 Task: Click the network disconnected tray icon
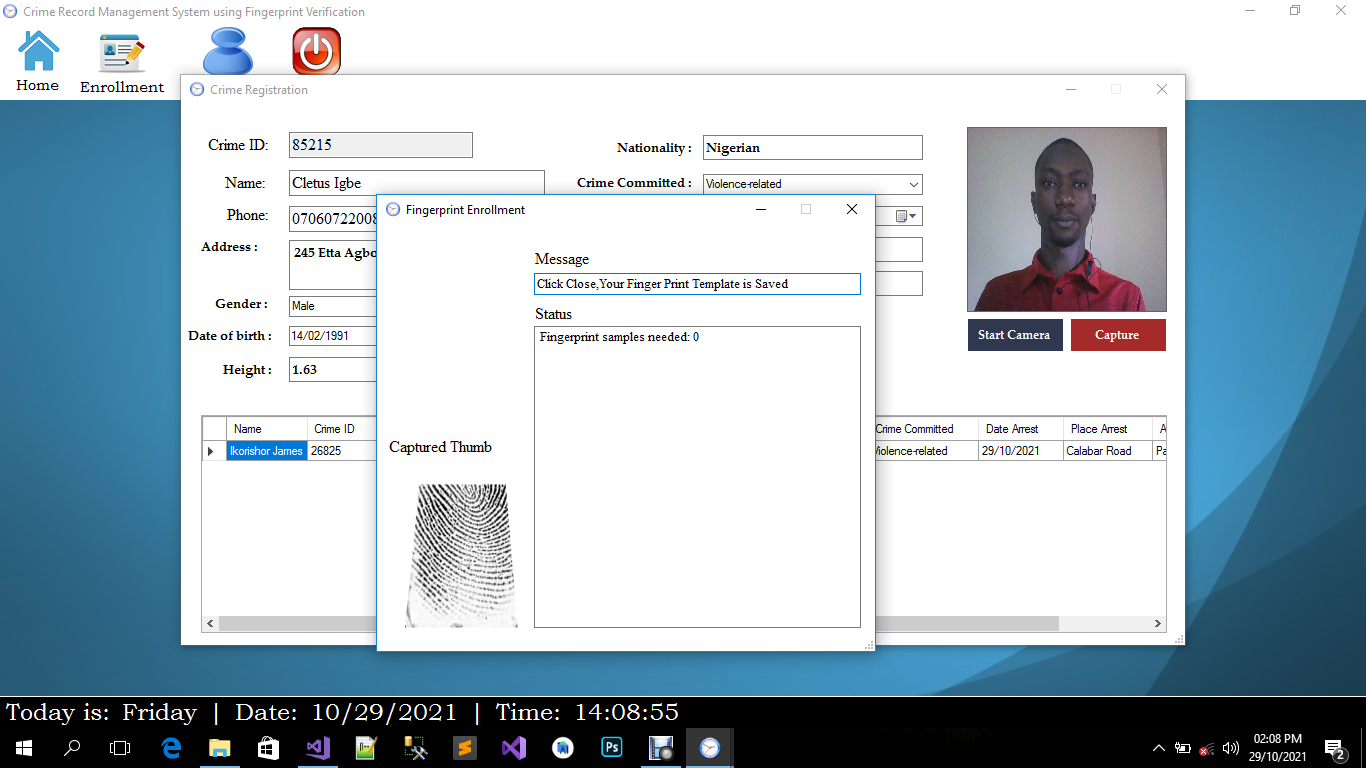coord(1207,748)
